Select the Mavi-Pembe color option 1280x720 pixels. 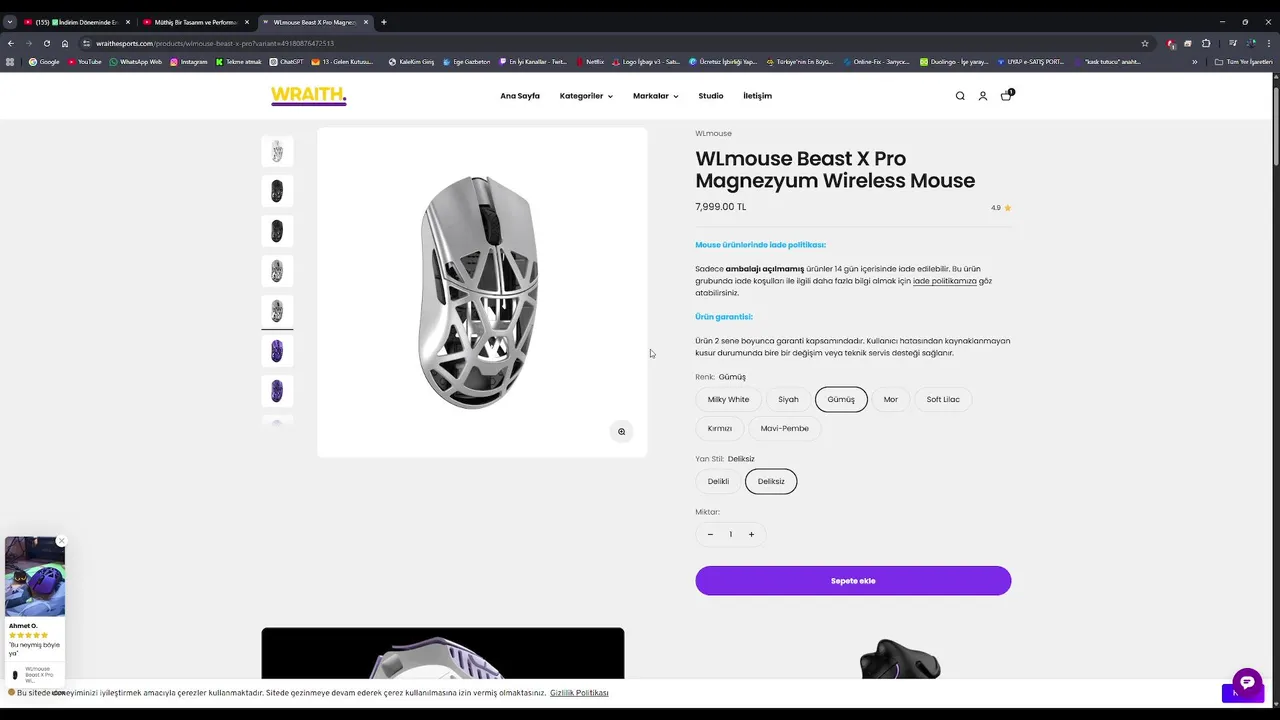click(784, 429)
